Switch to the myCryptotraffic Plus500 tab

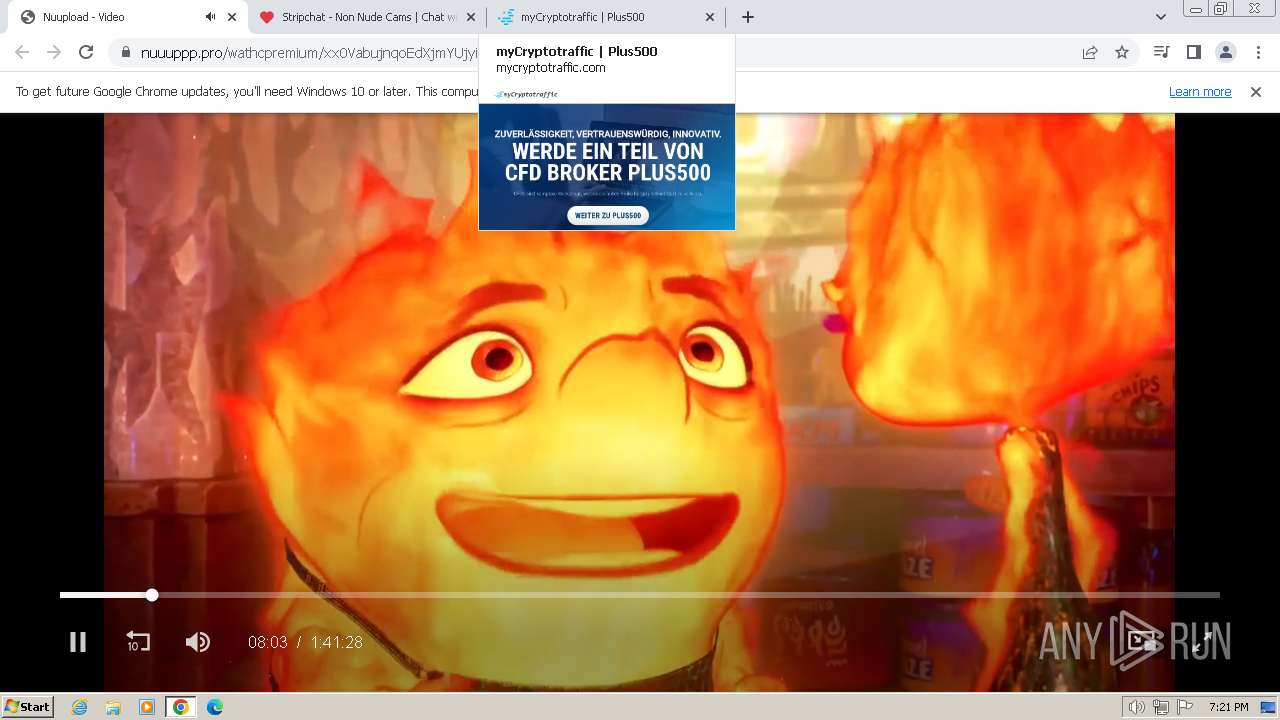point(606,17)
